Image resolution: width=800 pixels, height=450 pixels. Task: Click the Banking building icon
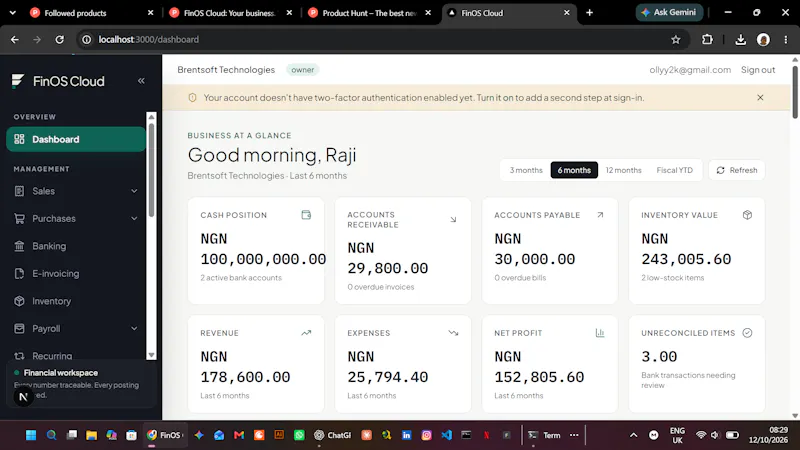[19, 246]
